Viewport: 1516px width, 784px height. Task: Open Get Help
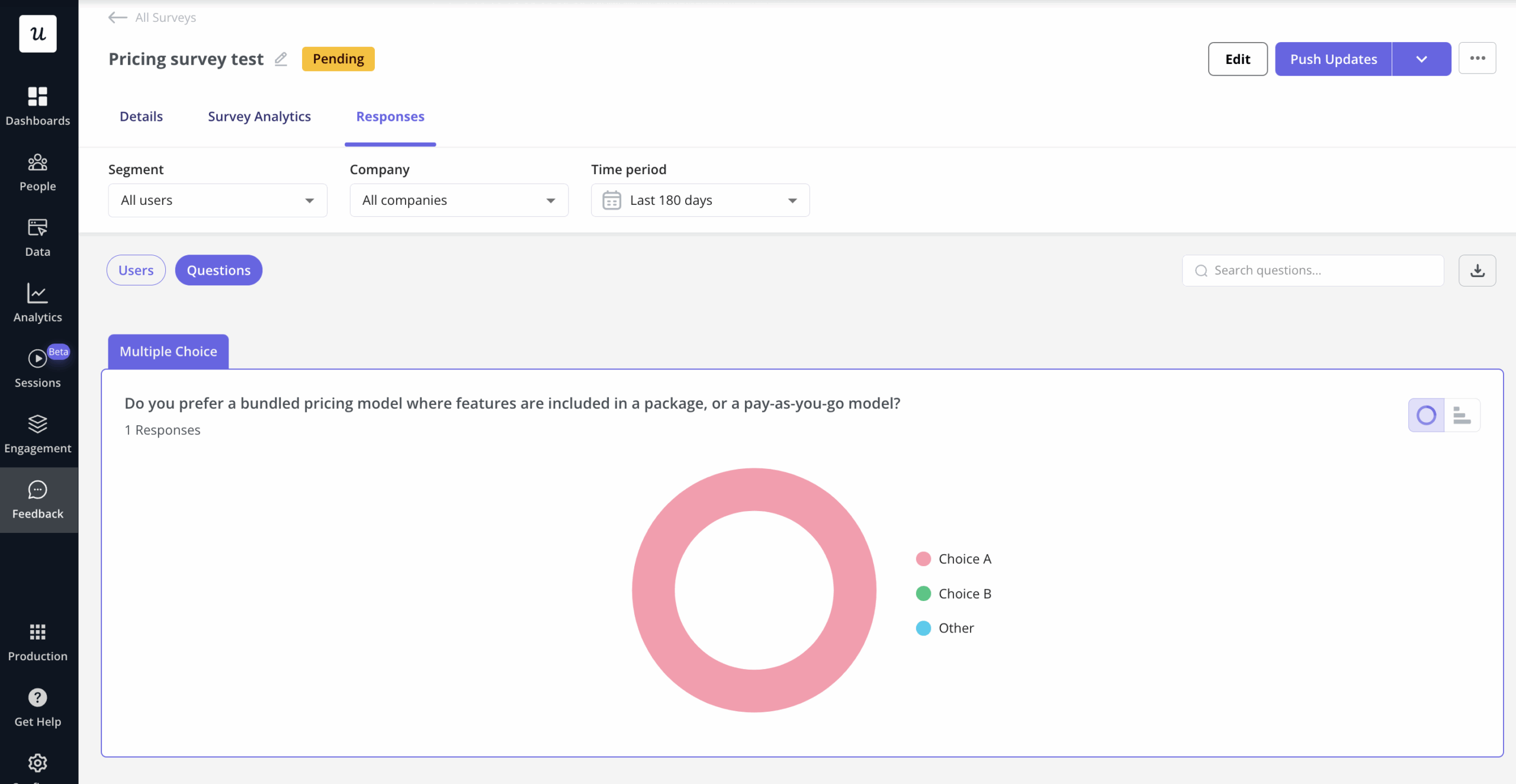pyautogui.click(x=38, y=708)
